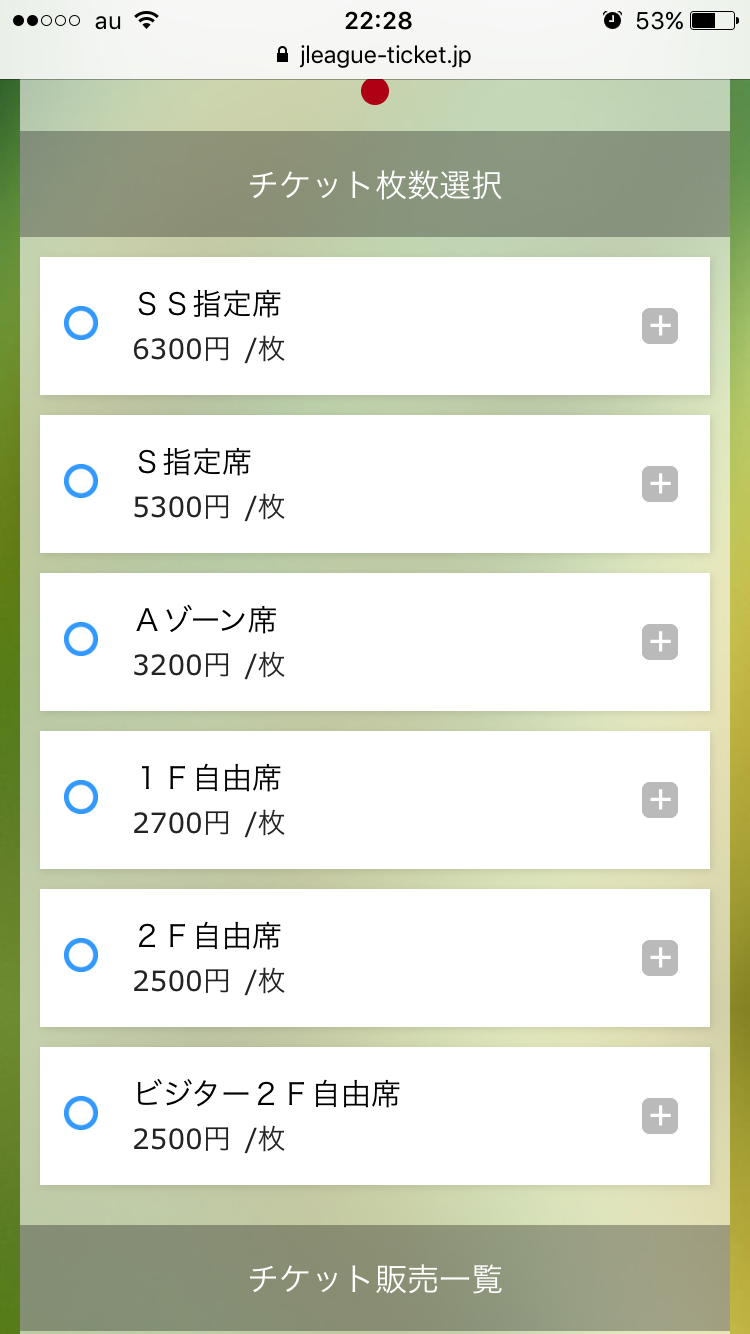The width and height of the screenshot is (750, 1334).
Task: Tap the ビジター２Ｆ自由席 2500円 label
Action: pos(266,1116)
